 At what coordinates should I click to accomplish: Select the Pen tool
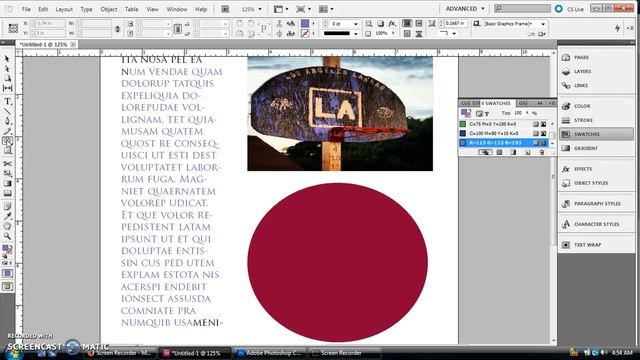[7, 121]
